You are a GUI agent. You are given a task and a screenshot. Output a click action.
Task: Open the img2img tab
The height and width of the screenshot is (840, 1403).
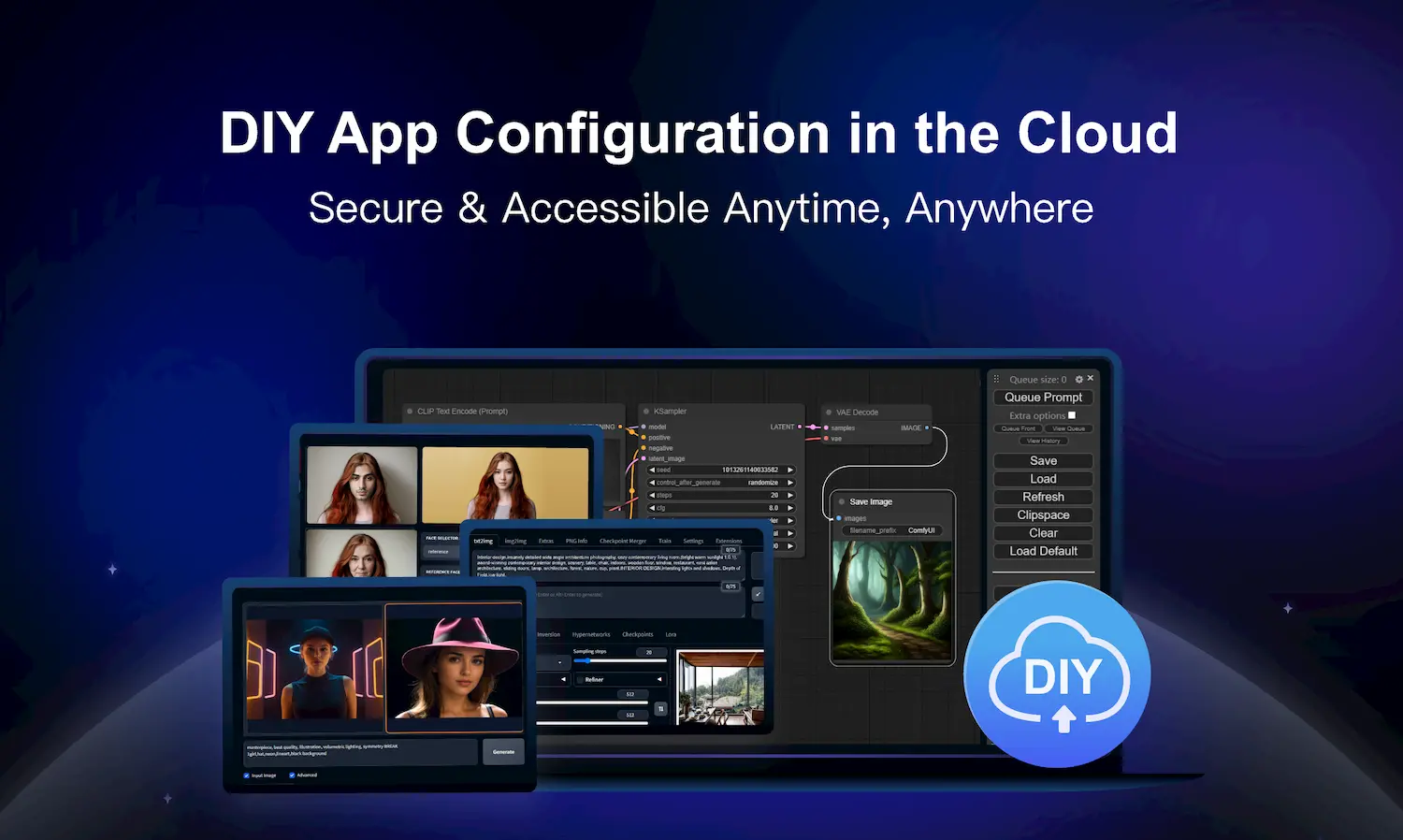click(515, 541)
